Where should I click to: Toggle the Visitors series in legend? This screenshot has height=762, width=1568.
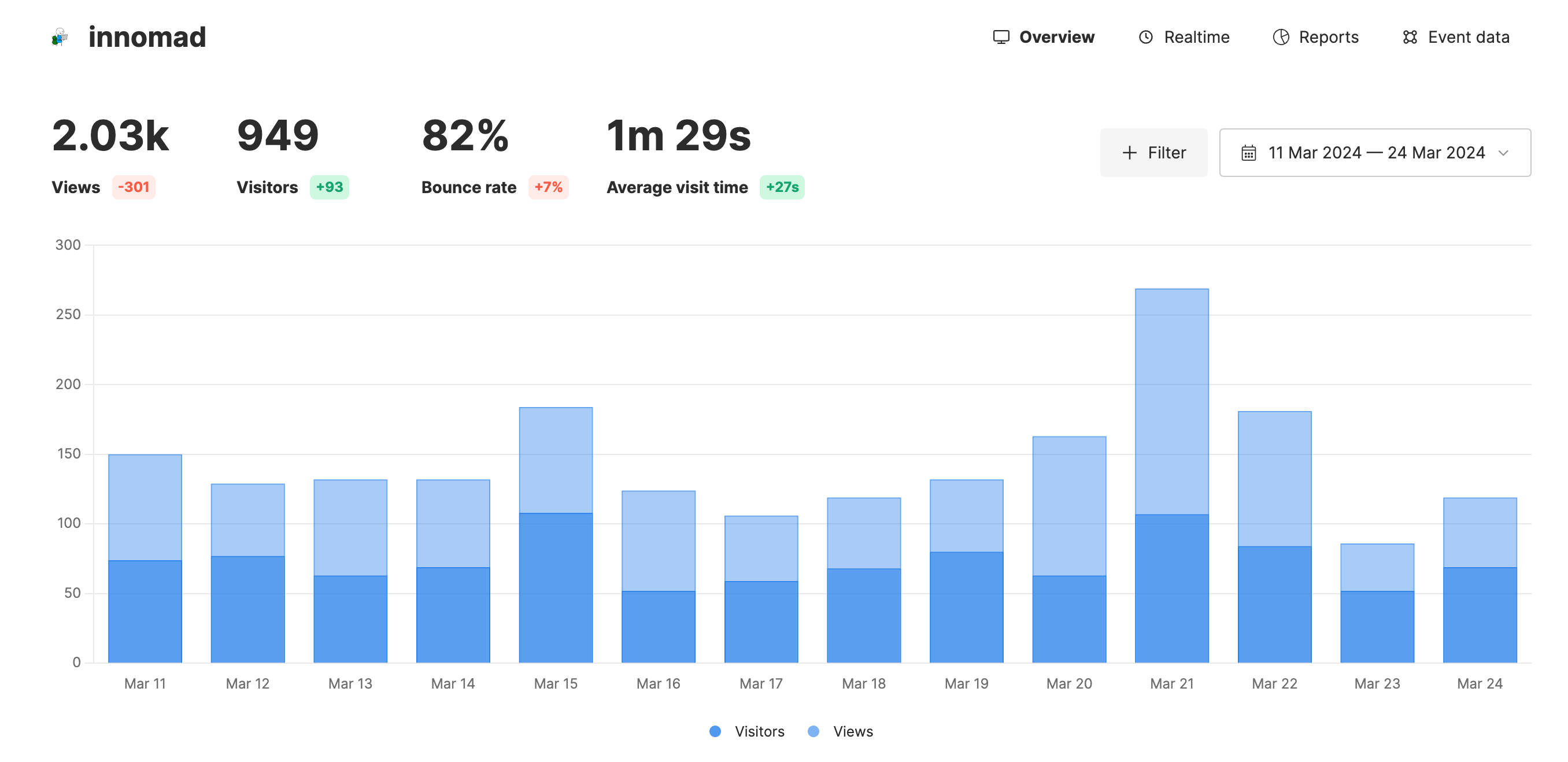[747, 731]
